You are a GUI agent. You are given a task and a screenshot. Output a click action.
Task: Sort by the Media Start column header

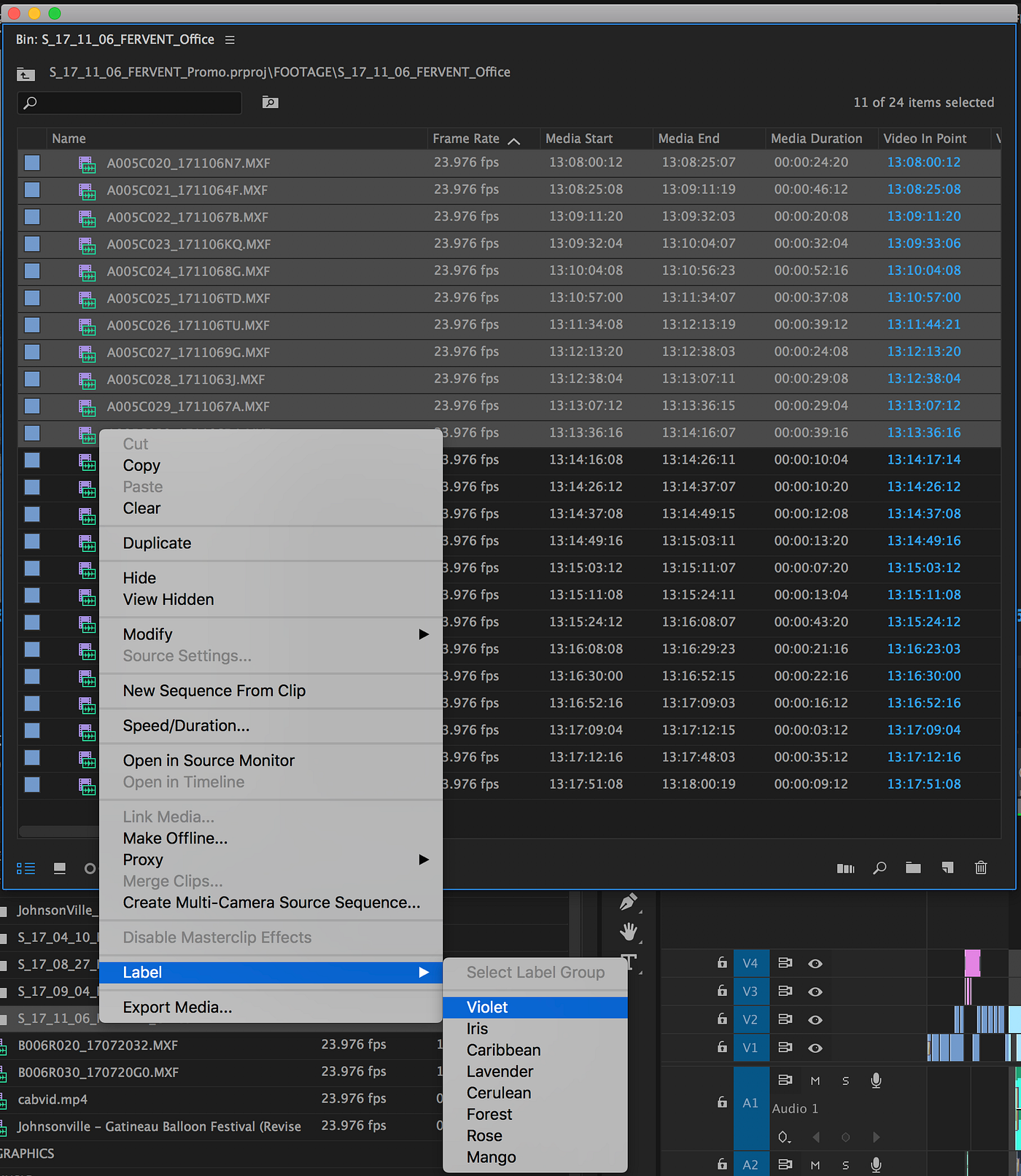tap(596, 139)
